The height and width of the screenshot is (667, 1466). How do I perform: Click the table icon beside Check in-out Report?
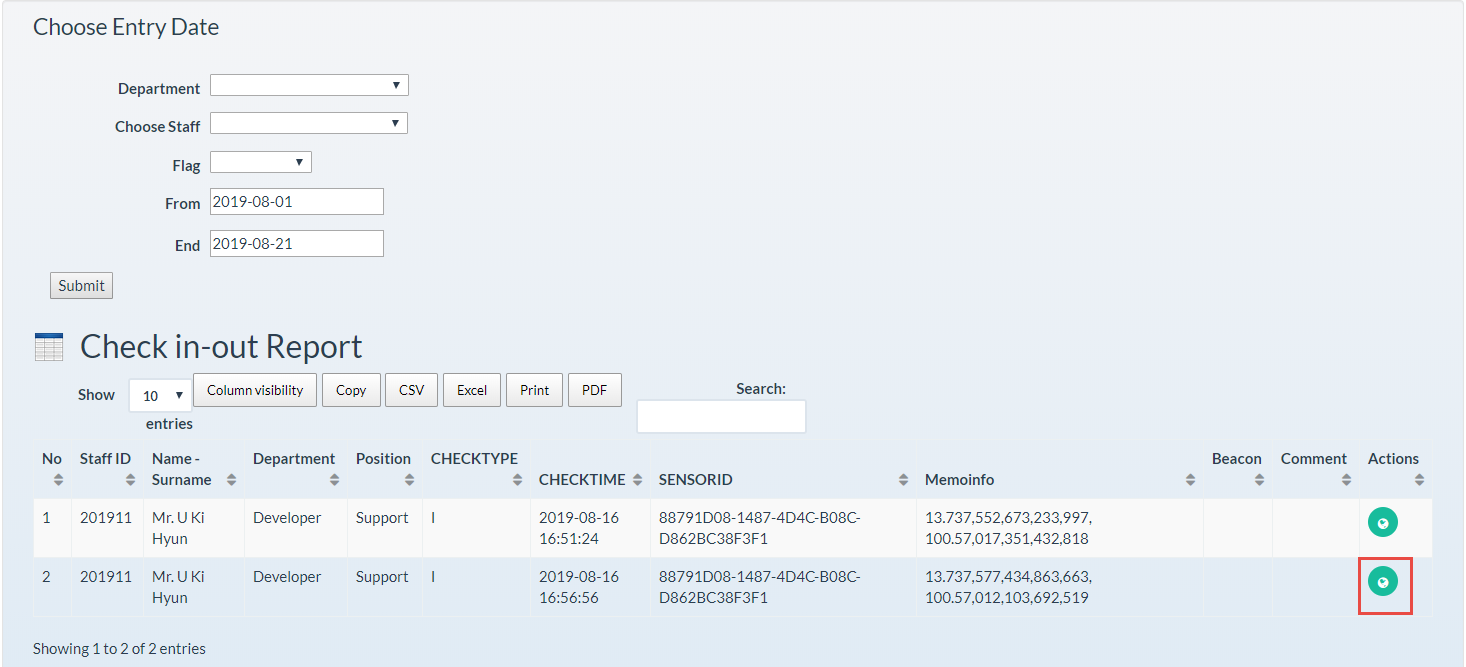click(x=48, y=347)
